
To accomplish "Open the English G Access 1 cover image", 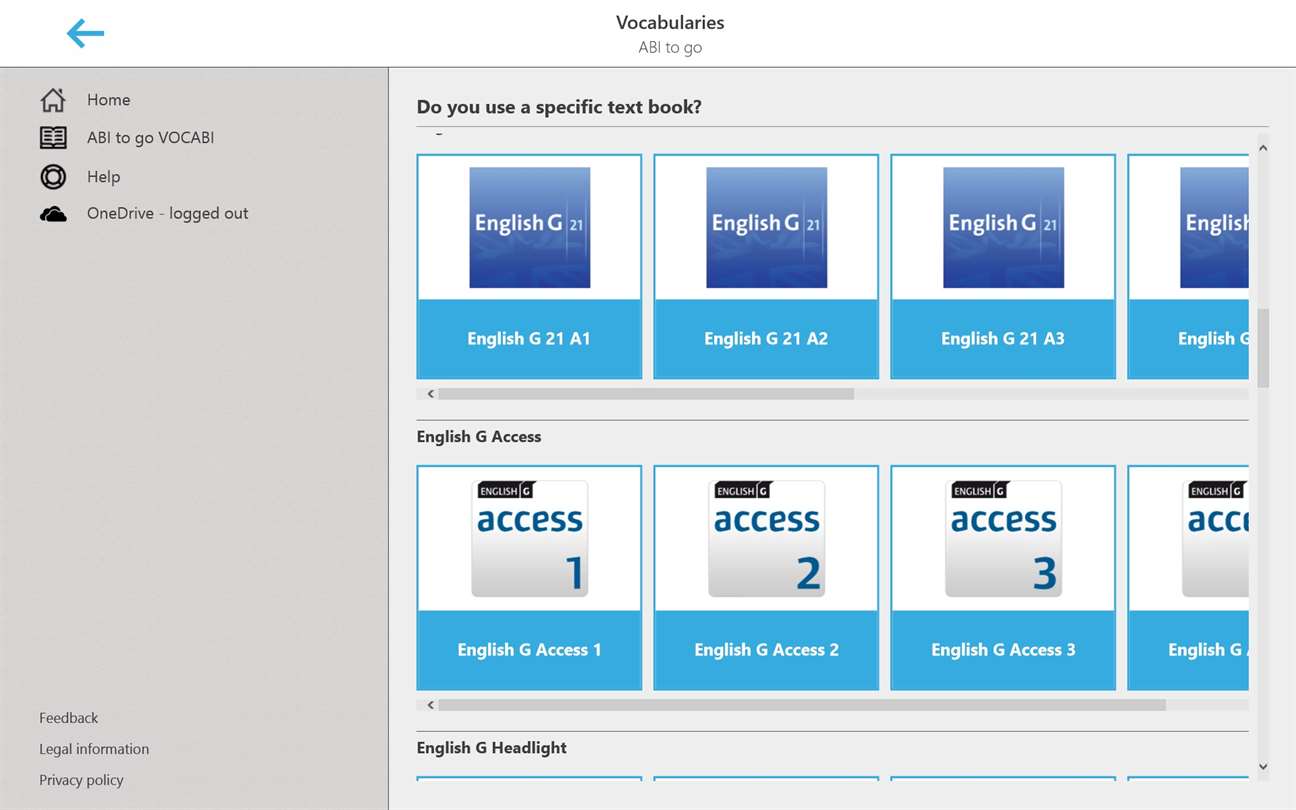I will point(529,539).
